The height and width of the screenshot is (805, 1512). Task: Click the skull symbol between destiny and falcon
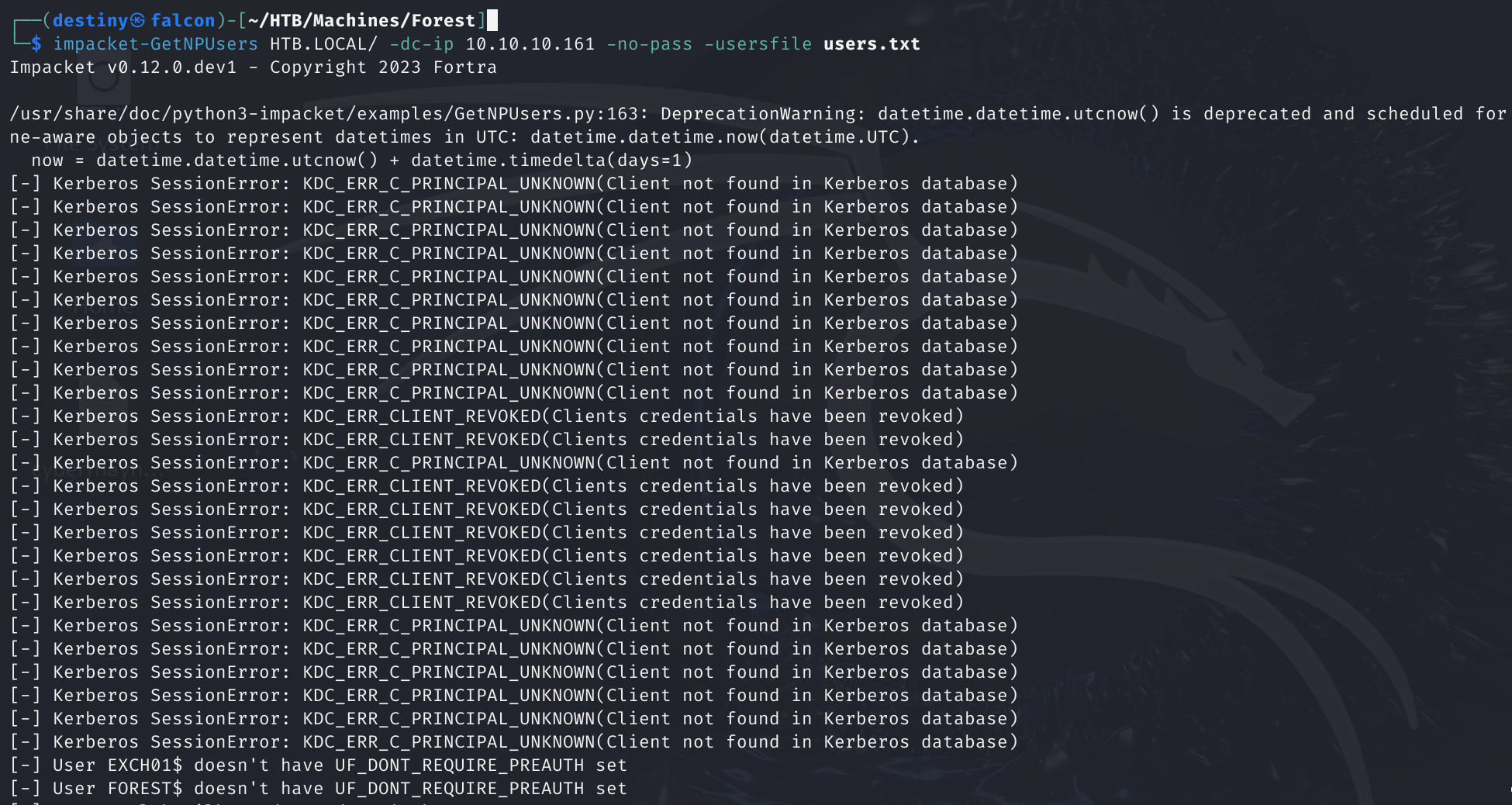point(137,20)
